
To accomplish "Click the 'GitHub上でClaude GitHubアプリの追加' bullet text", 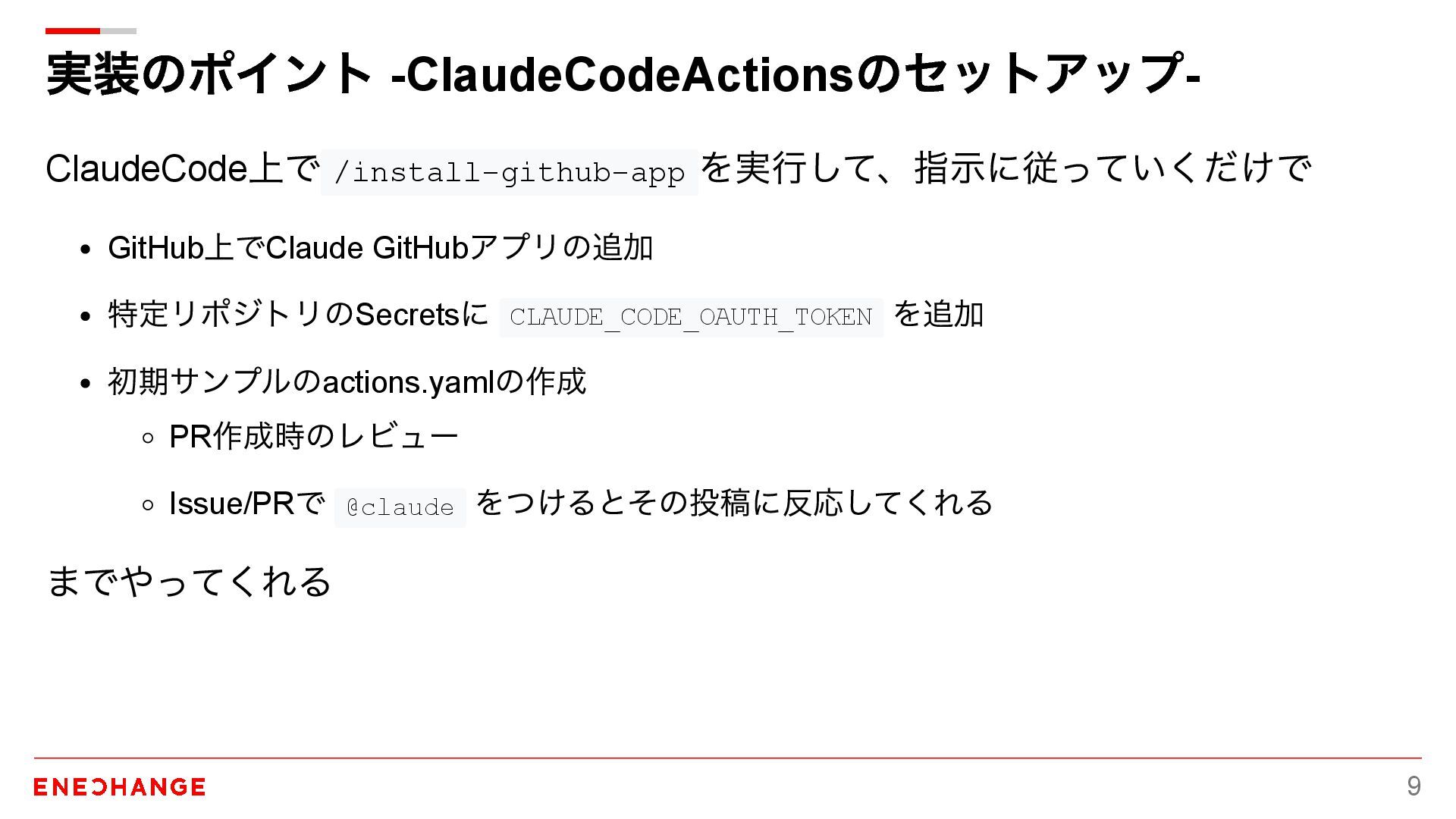I will pos(380,248).
